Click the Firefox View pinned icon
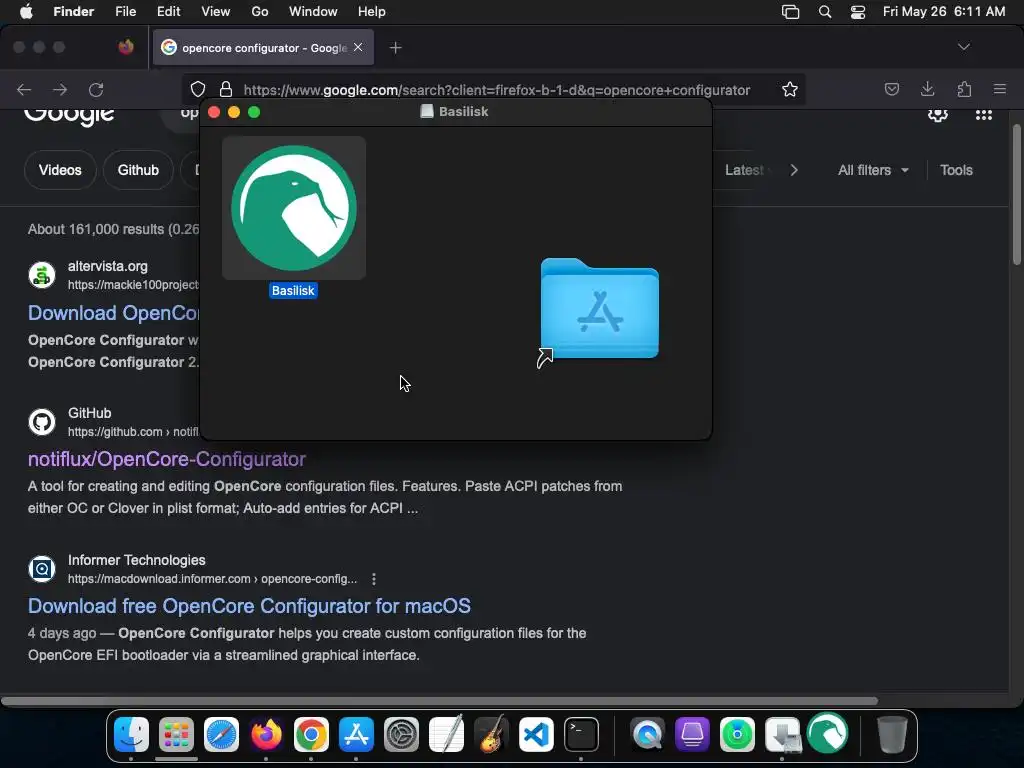Screen dimensions: 1024x768 pyautogui.click(x=126, y=47)
